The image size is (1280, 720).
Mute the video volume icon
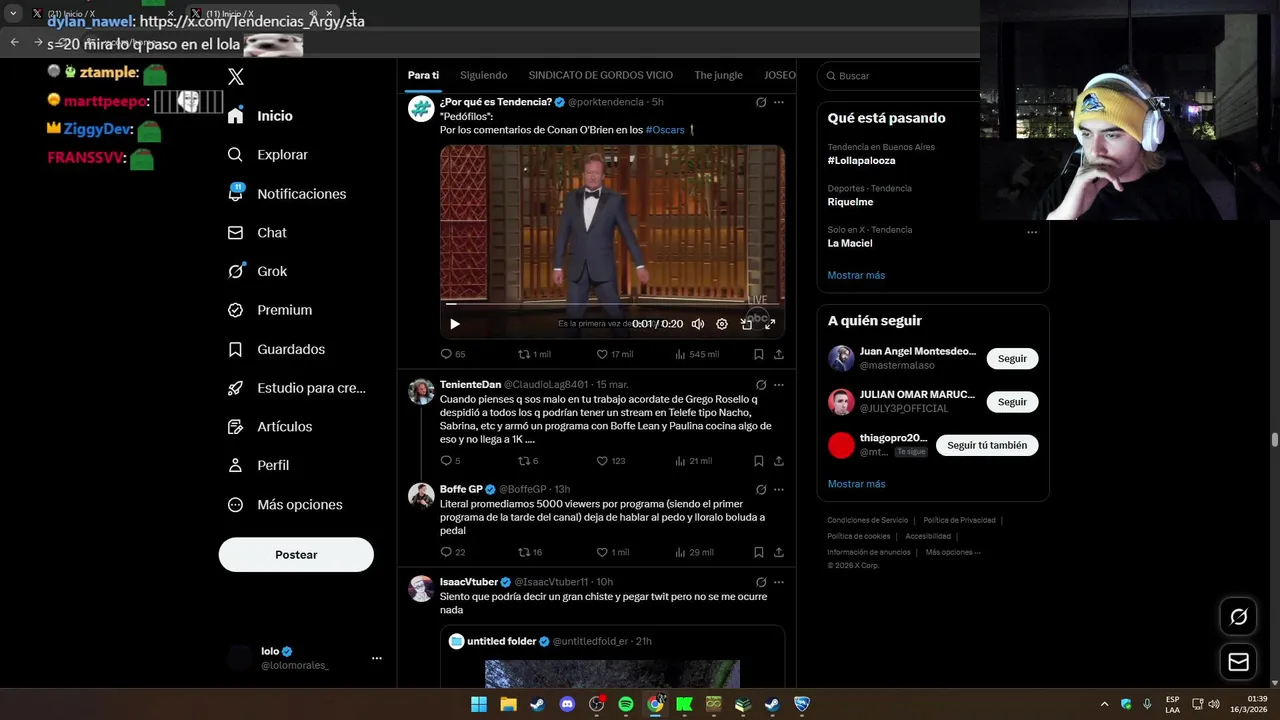(x=698, y=324)
